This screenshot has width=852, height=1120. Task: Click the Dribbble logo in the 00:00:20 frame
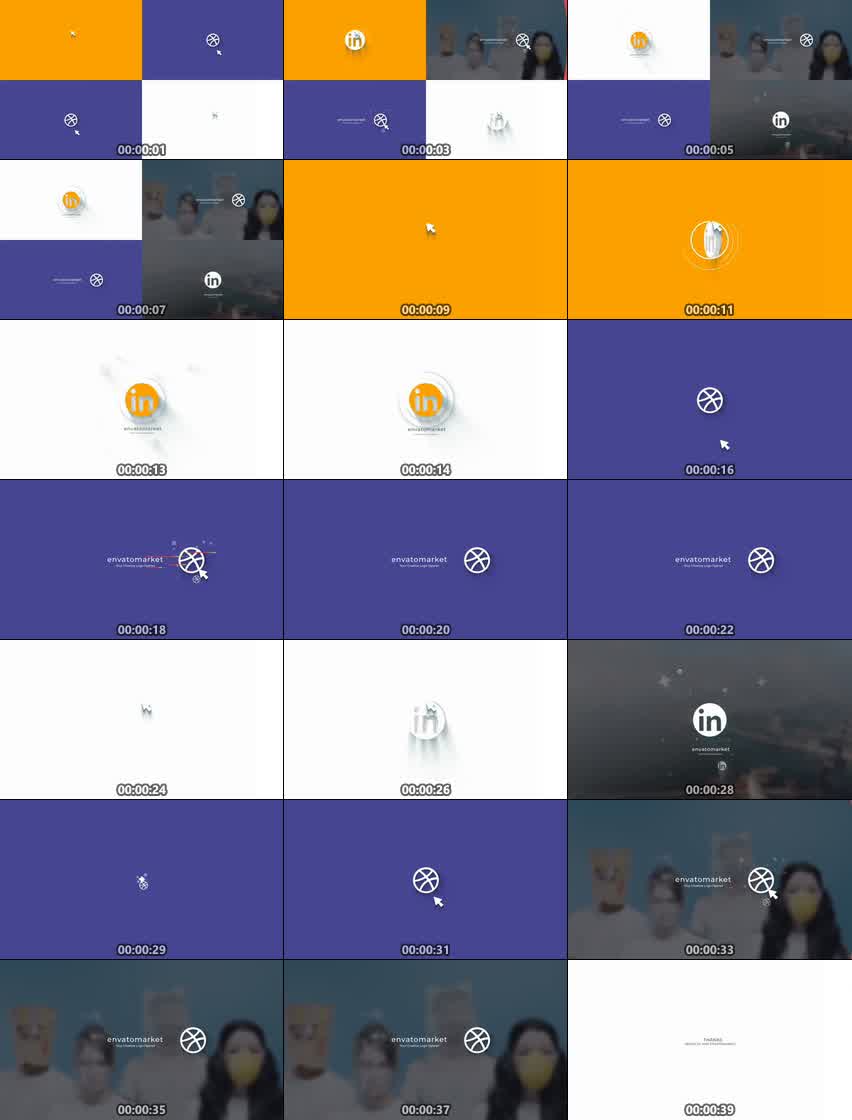477,560
